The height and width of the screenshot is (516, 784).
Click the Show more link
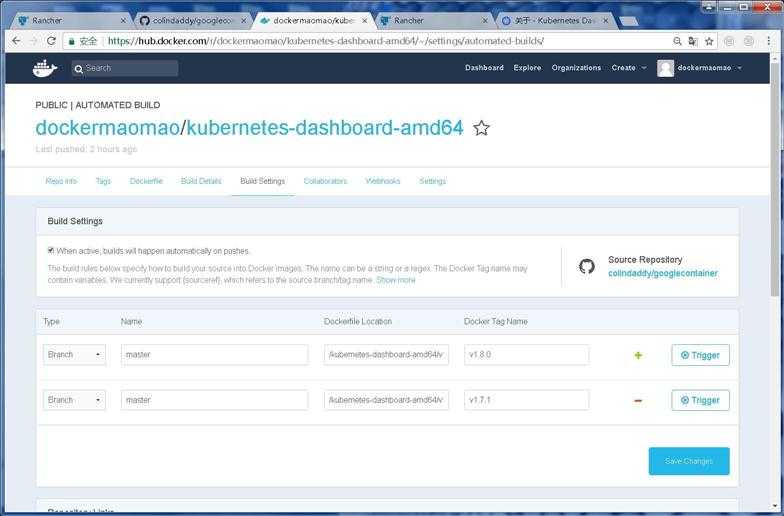[x=396, y=280]
